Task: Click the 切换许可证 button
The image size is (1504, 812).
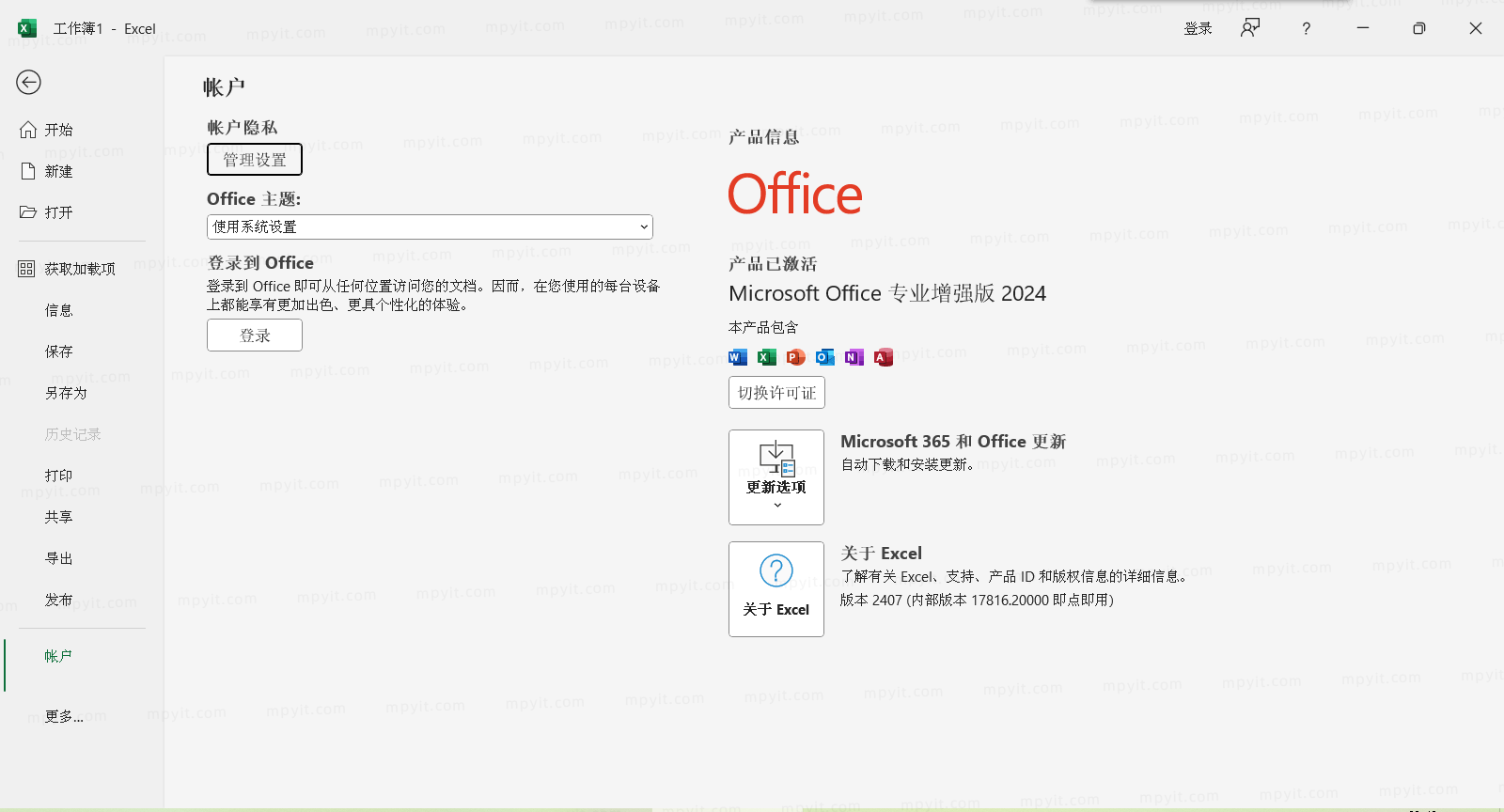Action: (x=776, y=393)
